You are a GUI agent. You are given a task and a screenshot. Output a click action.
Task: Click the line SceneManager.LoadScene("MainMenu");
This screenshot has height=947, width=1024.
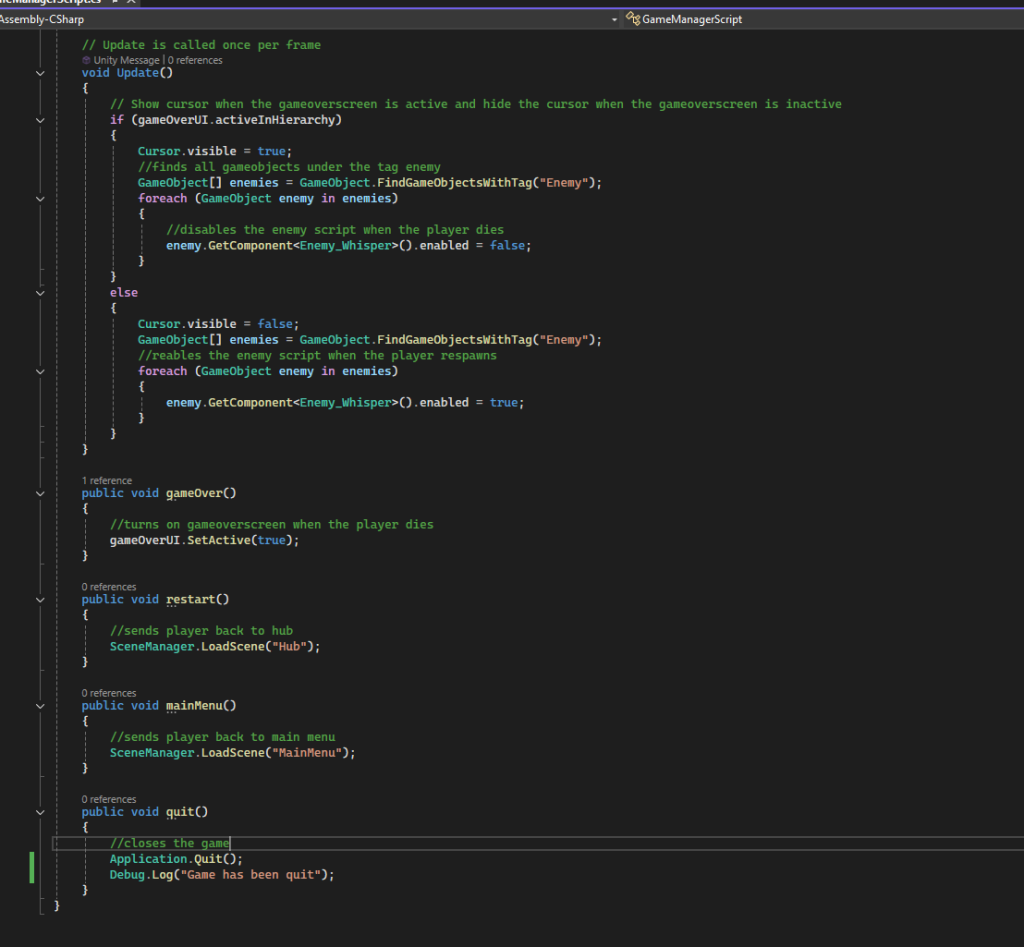pos(232,752)
